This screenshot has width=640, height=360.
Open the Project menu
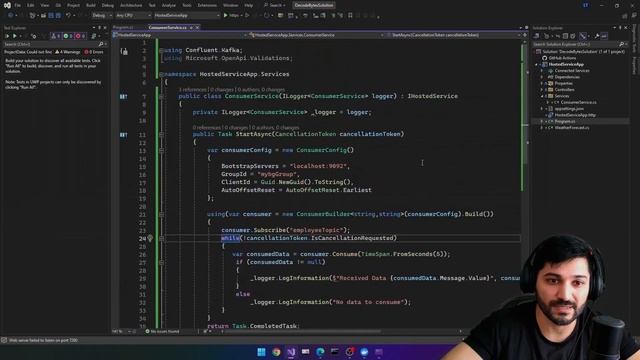[x=73, y=5]
